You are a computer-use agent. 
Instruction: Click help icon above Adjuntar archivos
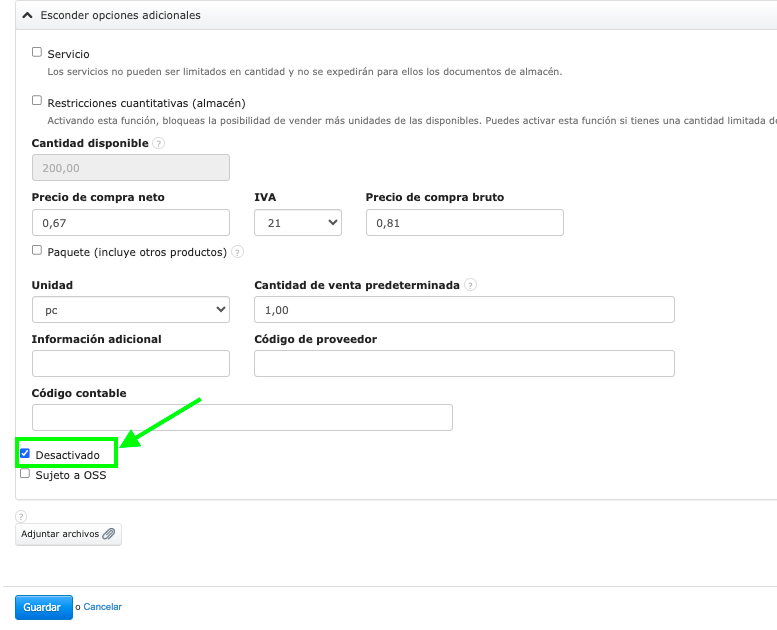(x=21, y=516)
